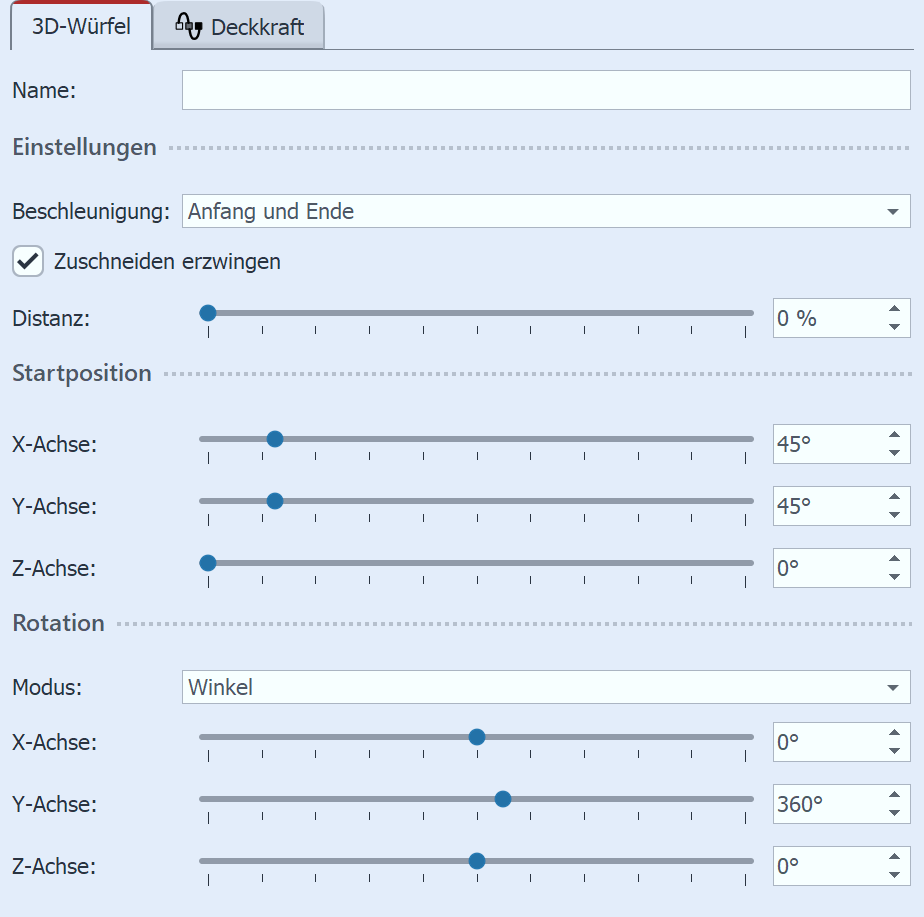
Task: Click into the Name text field
Action: tap(545, 90)
